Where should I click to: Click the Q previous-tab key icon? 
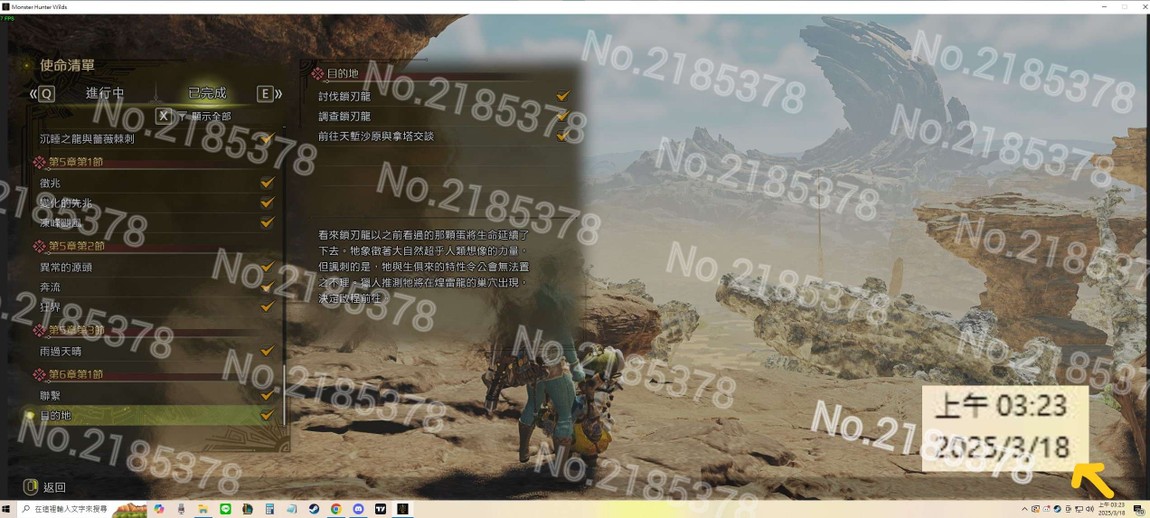[47, 94]
